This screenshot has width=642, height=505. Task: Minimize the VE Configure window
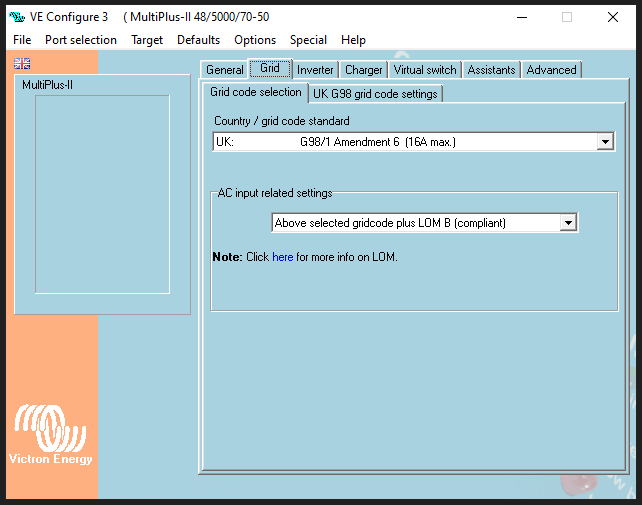tap(522, 17)
